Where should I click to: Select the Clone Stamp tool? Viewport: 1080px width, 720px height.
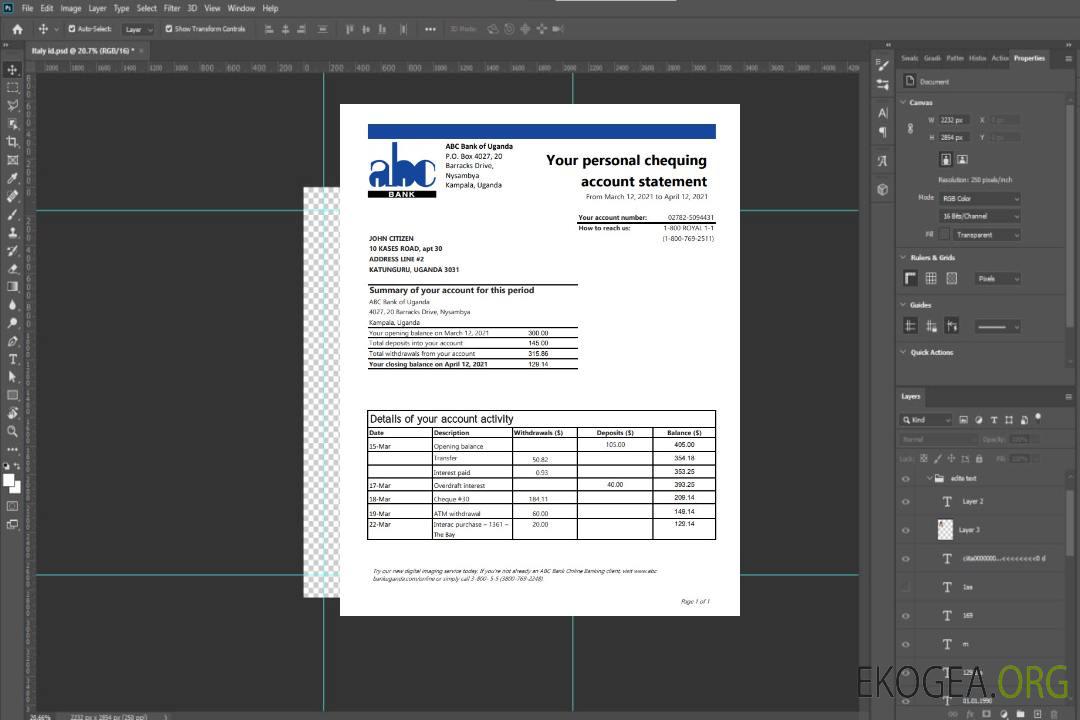pyautogui.click(x=12, y=232)
